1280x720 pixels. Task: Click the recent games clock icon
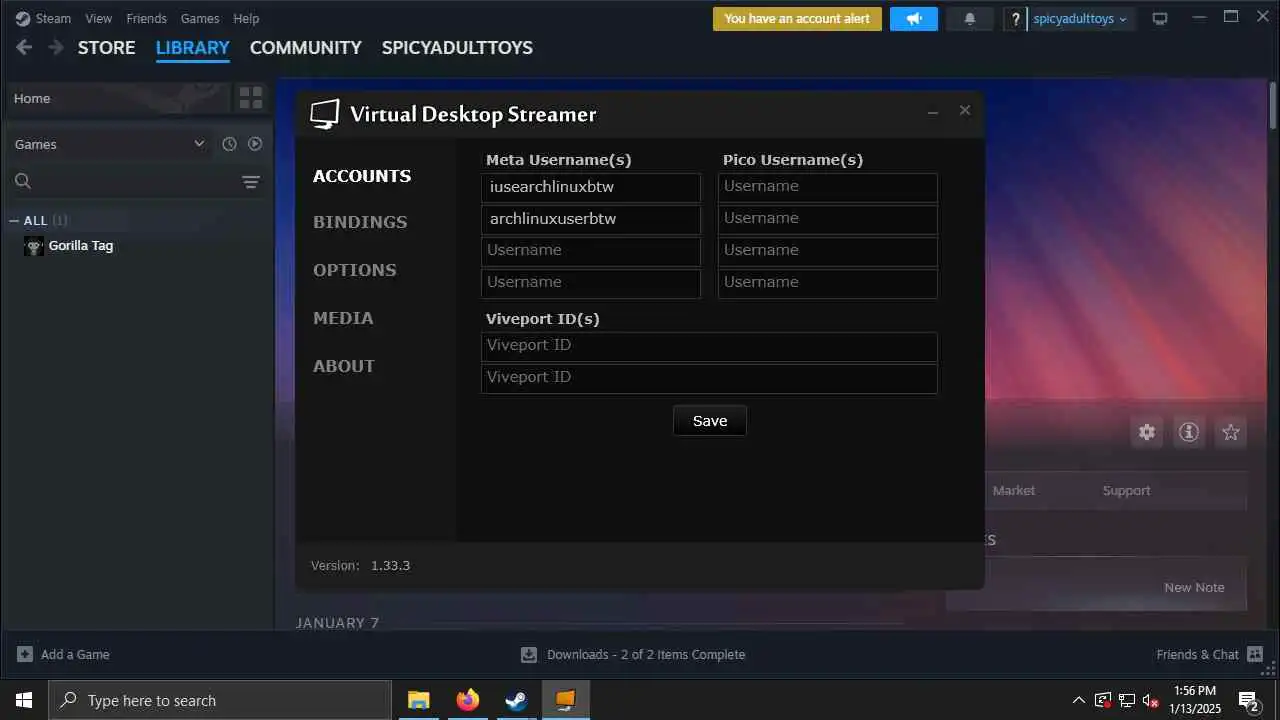(x=229, y=144)
